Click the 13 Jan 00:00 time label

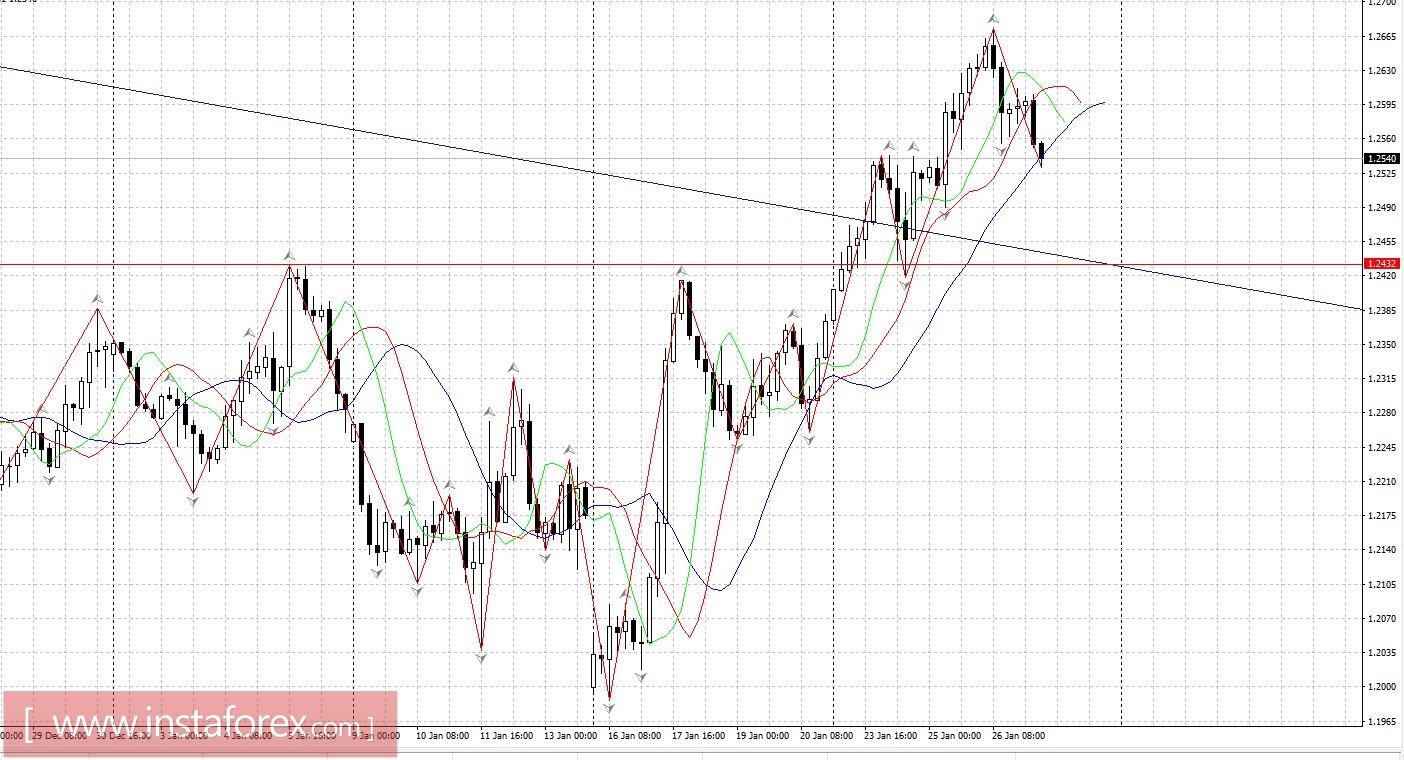coord(571,736)
